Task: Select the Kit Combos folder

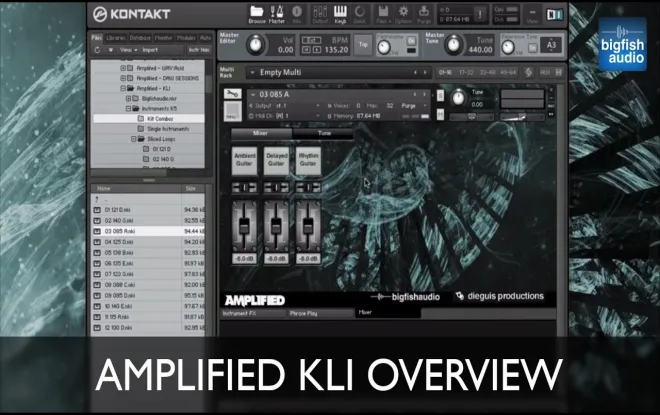Action: point(148,119)
